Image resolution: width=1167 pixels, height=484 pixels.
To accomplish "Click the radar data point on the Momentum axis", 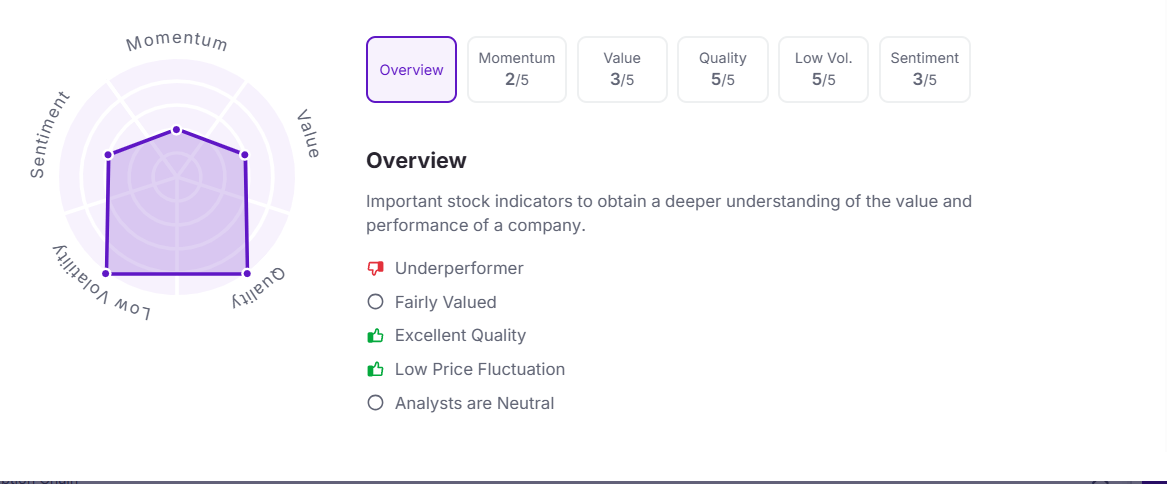I will (177, 130).
